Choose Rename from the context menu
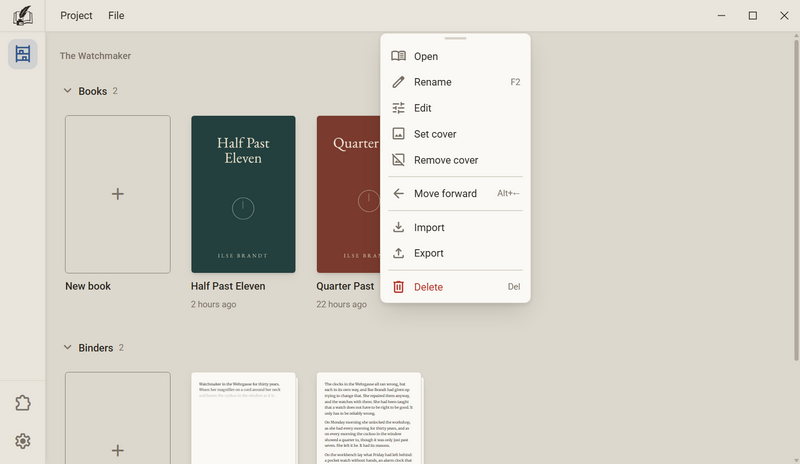The height and width of the screenshot is (464, 800). coord(455,82)
